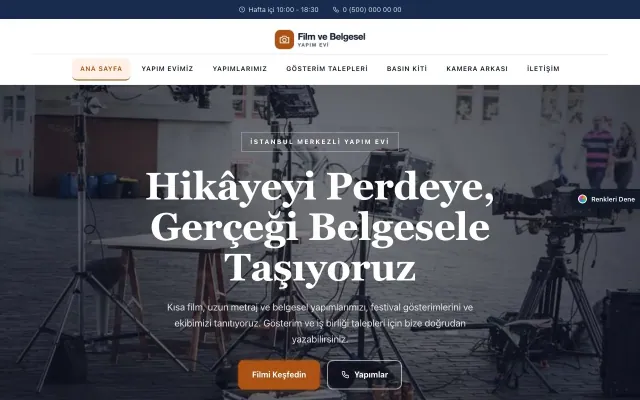Image resolution: width=640 pixels, height=400 pixels.
Task: Open the Yapımlarımız menu item
Action: (x=240, y=69)
